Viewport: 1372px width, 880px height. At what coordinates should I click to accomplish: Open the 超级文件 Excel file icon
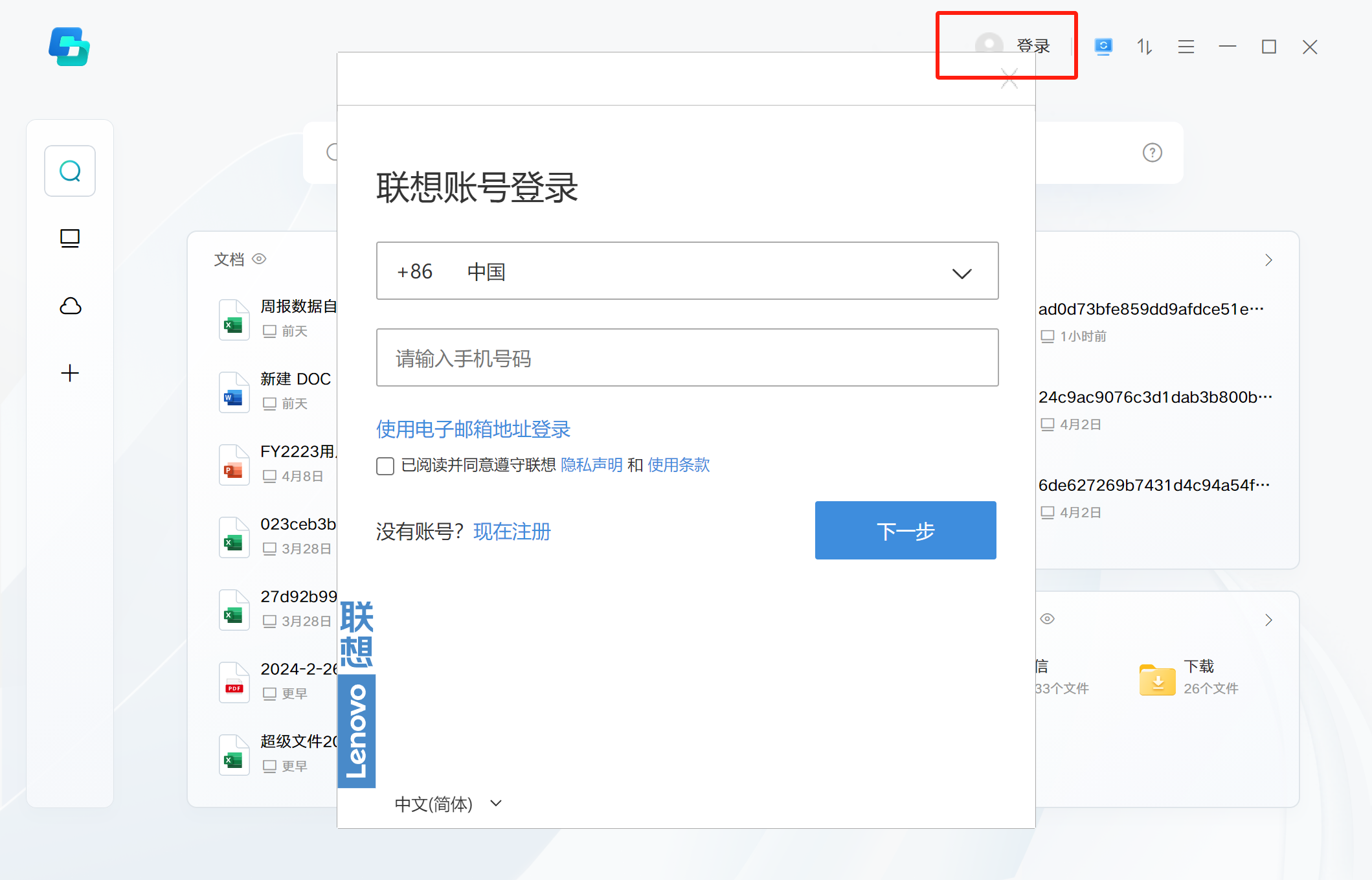coord(234,754)
